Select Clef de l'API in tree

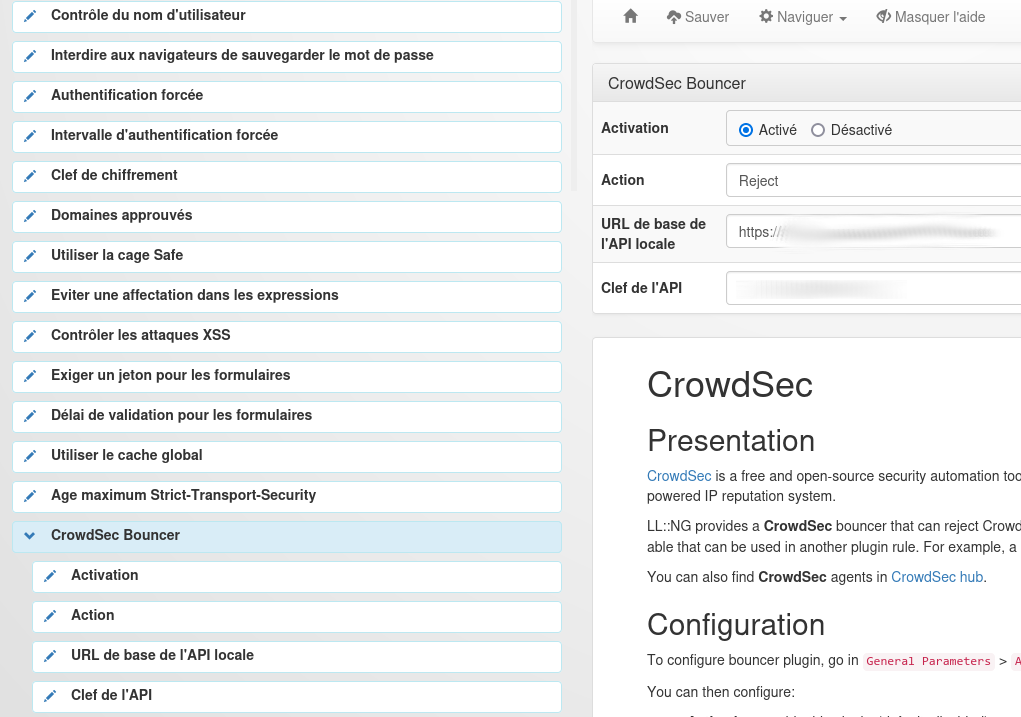pyautogui.click(x=297, y=696)
